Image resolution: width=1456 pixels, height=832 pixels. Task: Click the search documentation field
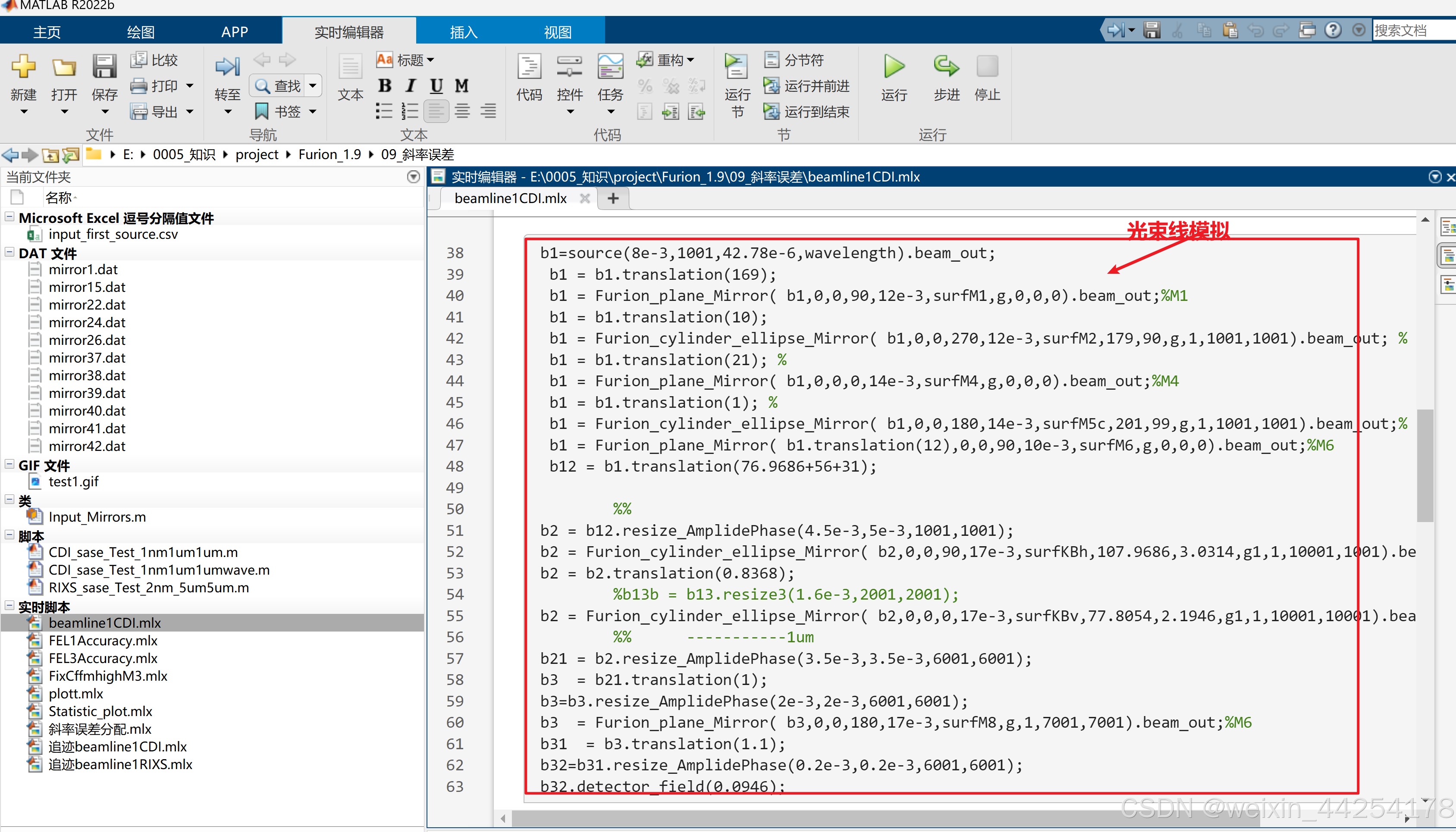click(1412, 30)
